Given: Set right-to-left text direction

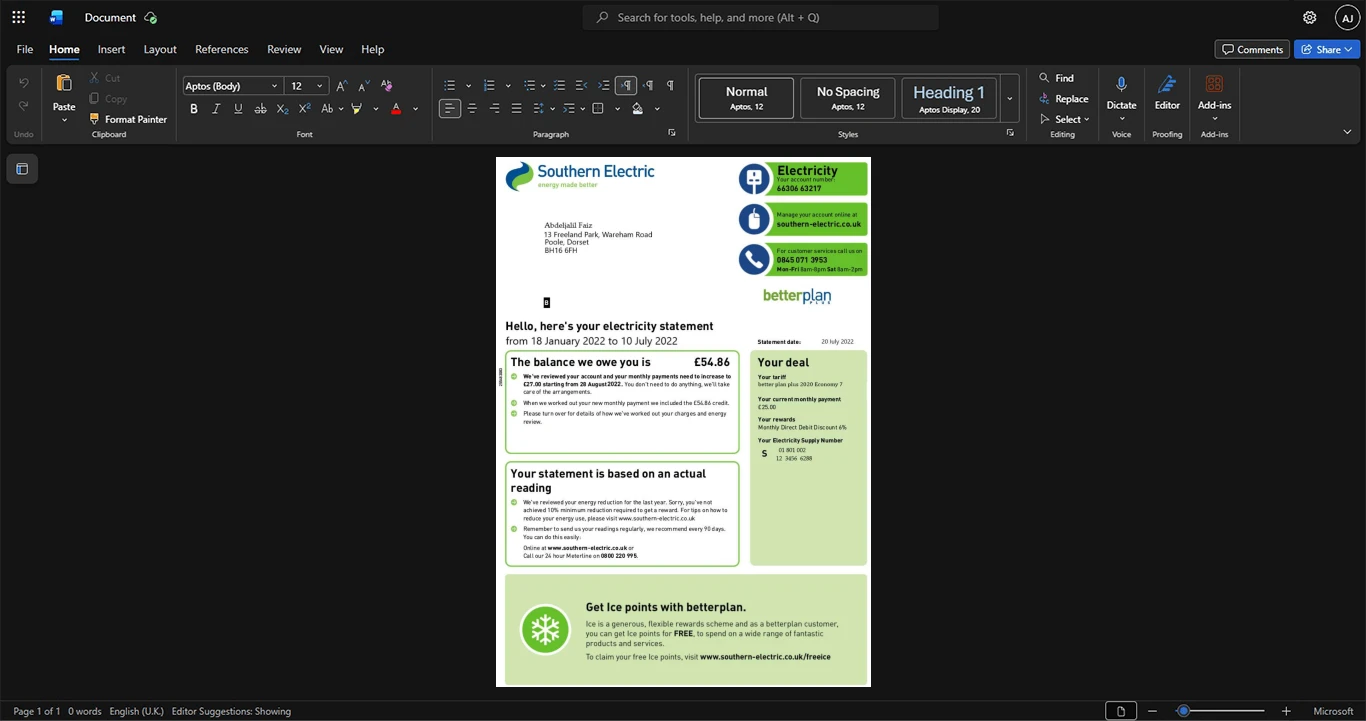Looking at the screenshot, I should pyautogui.click(x=648, y=86).
